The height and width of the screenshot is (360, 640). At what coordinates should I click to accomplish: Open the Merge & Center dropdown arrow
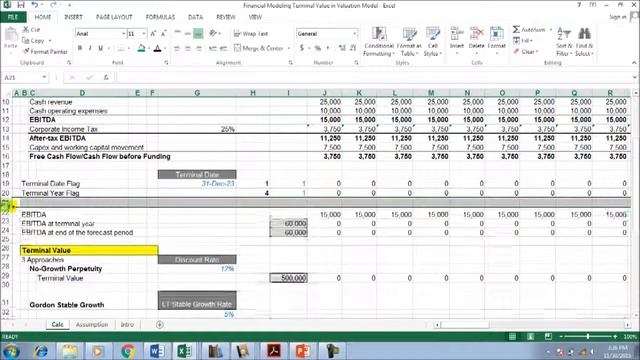point(289,48)
